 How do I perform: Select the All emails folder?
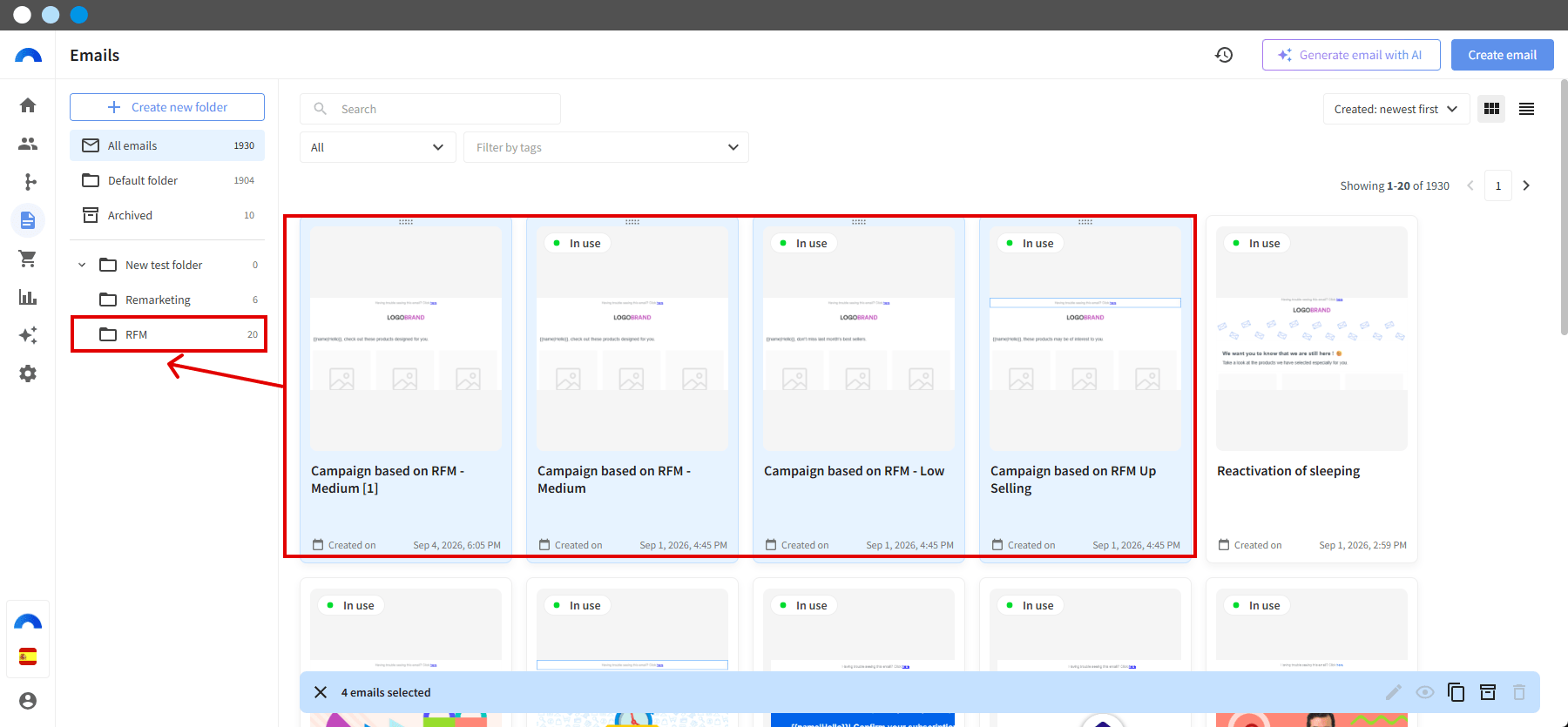point(167,145)
